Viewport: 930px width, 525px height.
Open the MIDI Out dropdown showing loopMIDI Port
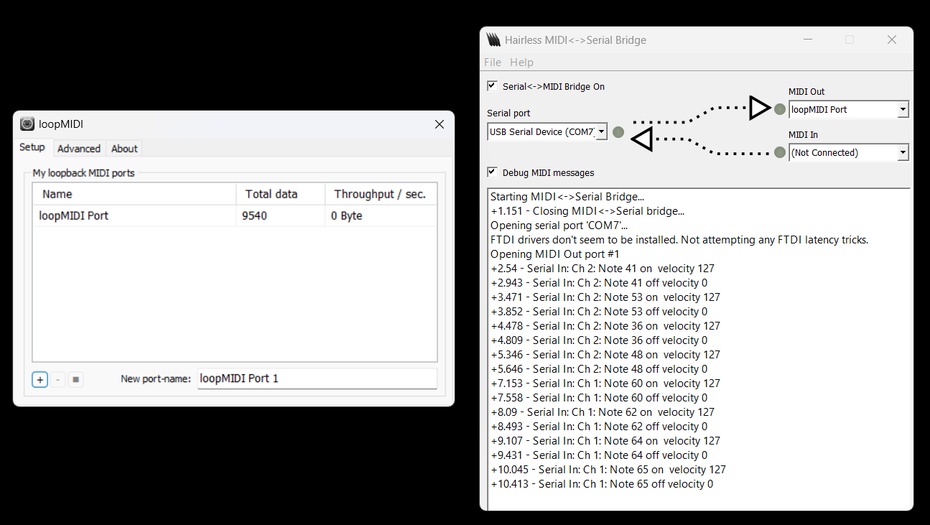pos(848,110)
